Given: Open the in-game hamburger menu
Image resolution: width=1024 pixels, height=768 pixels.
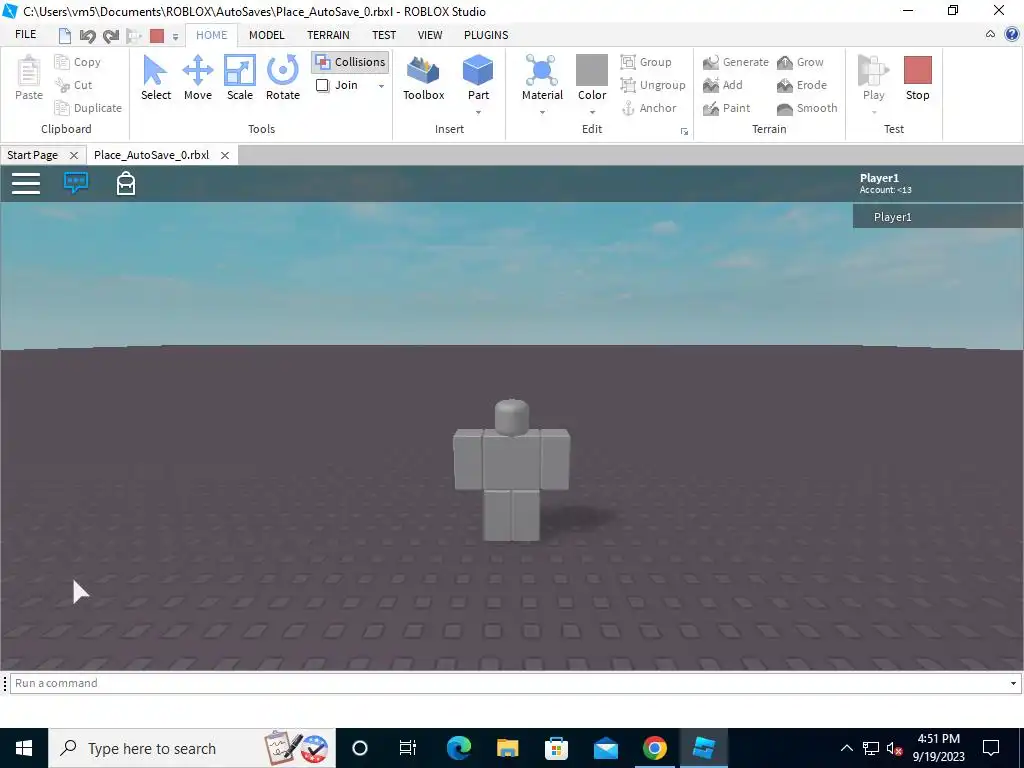Looking at the screenshot, I should (26, 184).
